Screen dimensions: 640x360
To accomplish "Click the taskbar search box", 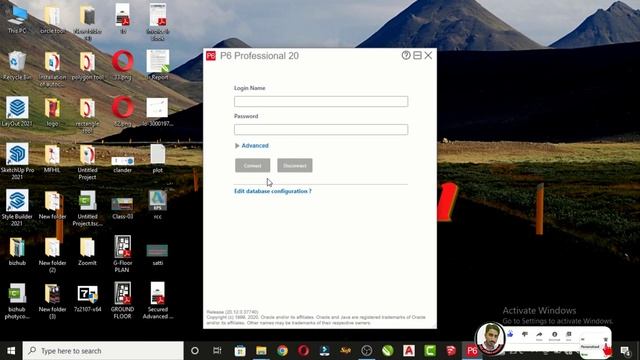I will click(x=103, y=351).
